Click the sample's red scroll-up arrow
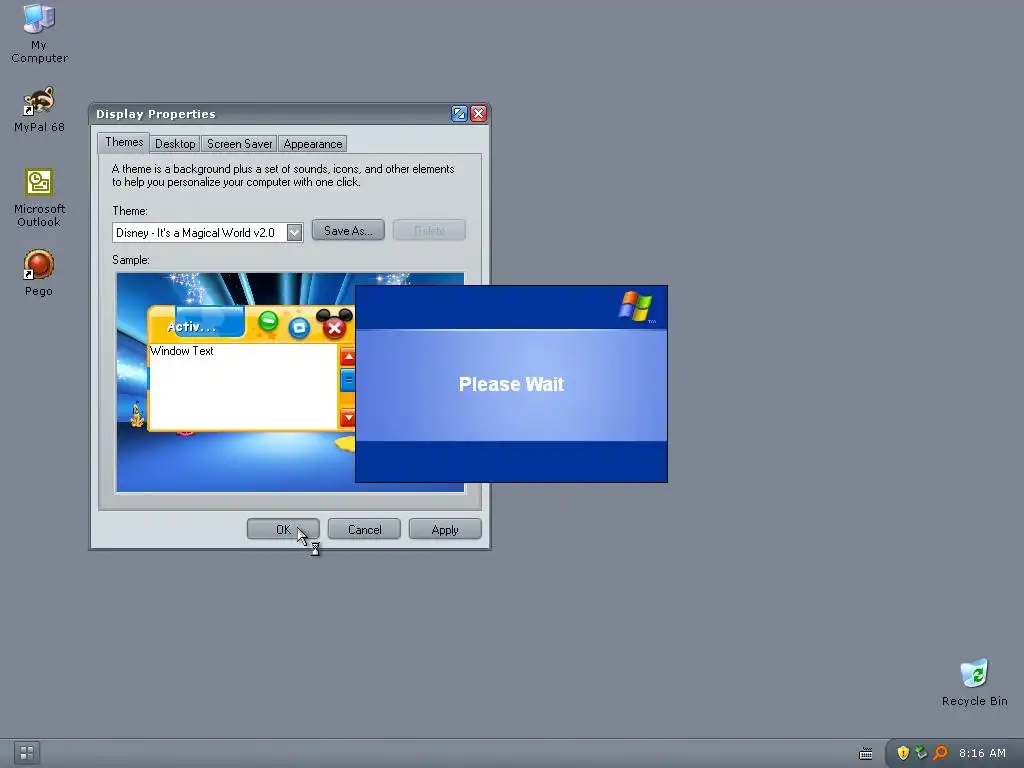 click(x=347, y=357)
